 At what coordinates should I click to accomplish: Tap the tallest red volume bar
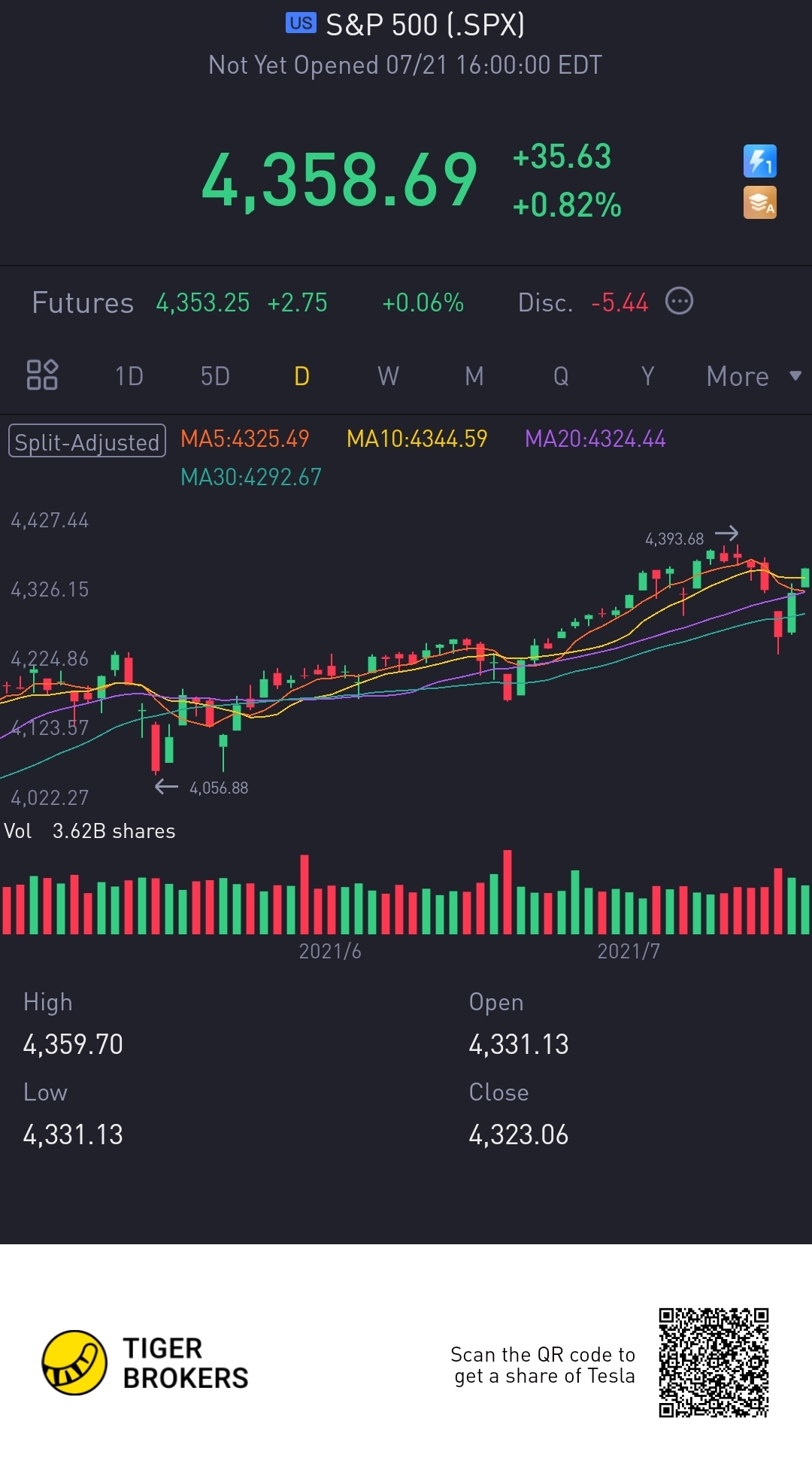(507, 892)
